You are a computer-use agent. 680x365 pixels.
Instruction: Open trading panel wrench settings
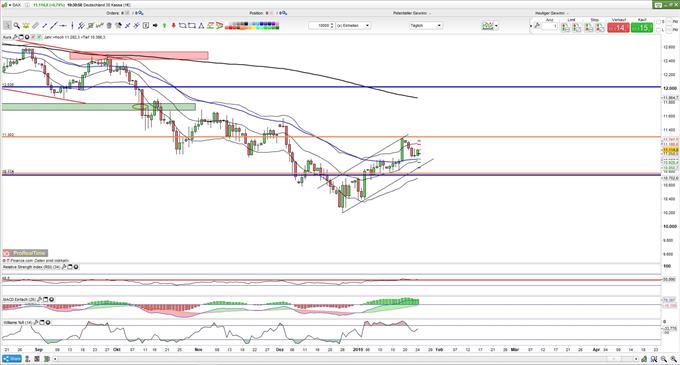coord(537,26)
